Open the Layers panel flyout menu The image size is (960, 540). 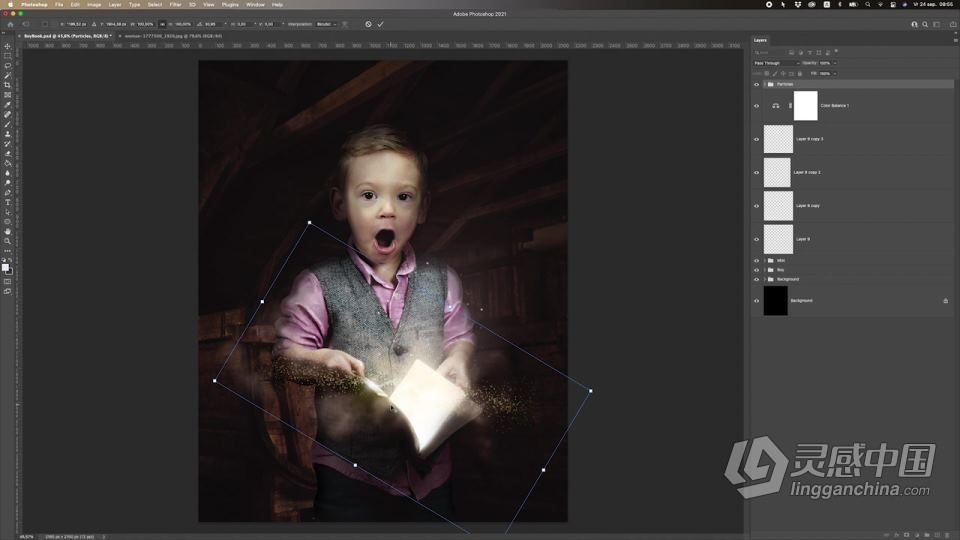[x=955, y=40]
